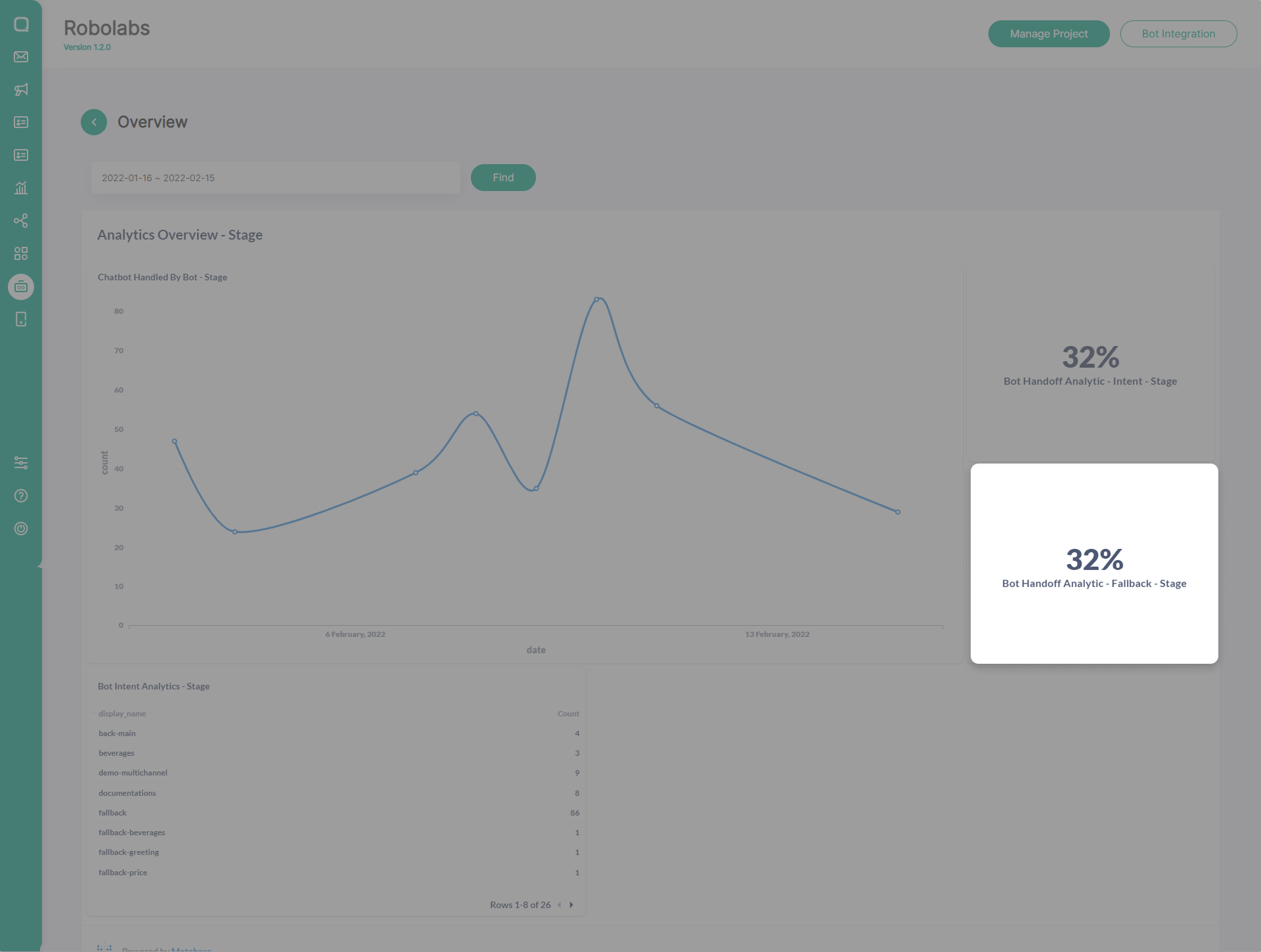Click the Overview back arrow button

[94, 122]
